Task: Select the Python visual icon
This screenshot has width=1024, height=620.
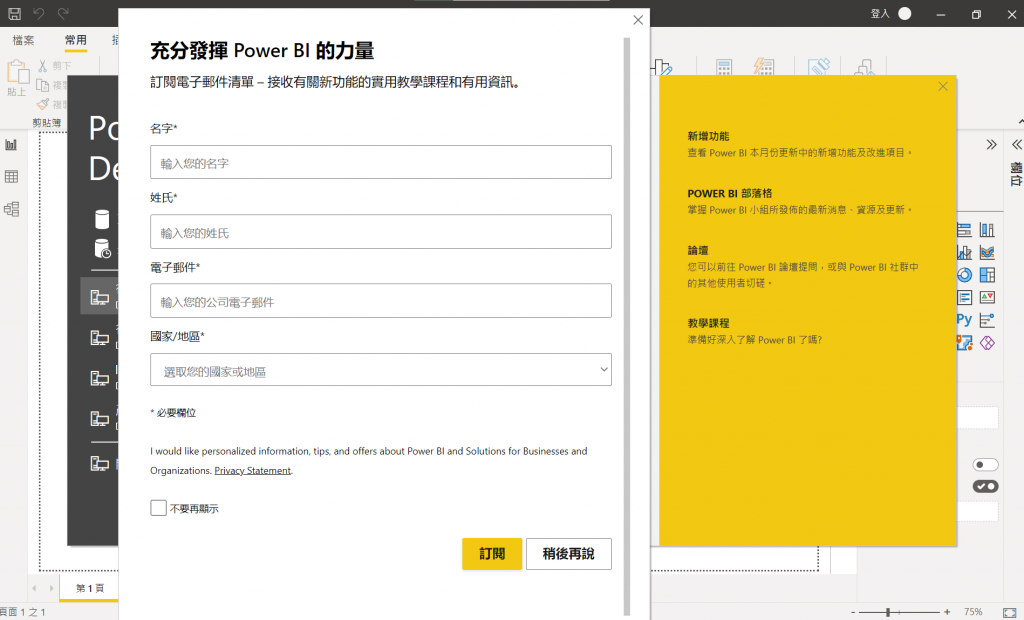Action: [x=964, y=319]
